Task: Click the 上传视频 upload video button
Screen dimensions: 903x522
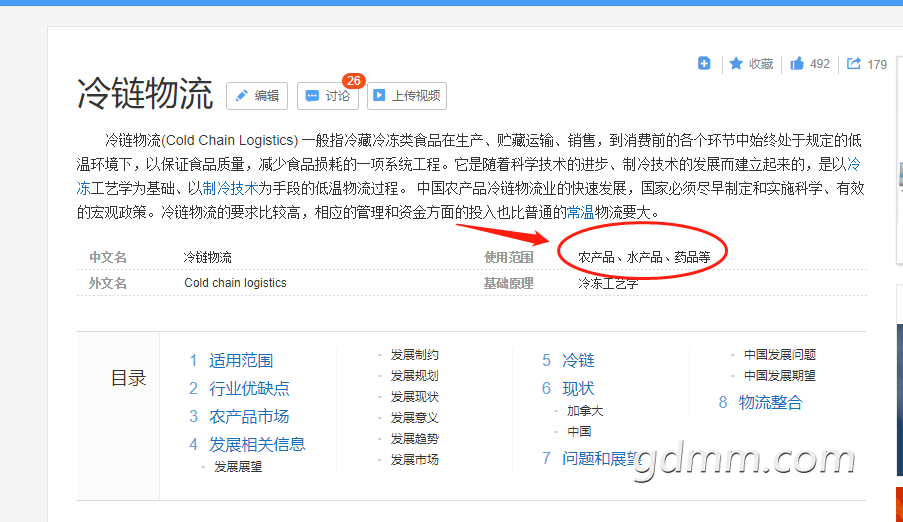Action: click(x=407, y=96)
